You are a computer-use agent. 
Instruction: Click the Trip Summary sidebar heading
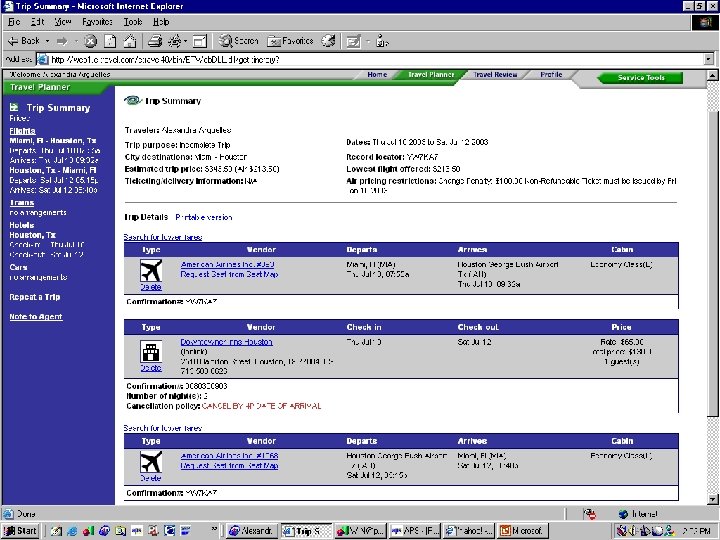pos(58,108)
